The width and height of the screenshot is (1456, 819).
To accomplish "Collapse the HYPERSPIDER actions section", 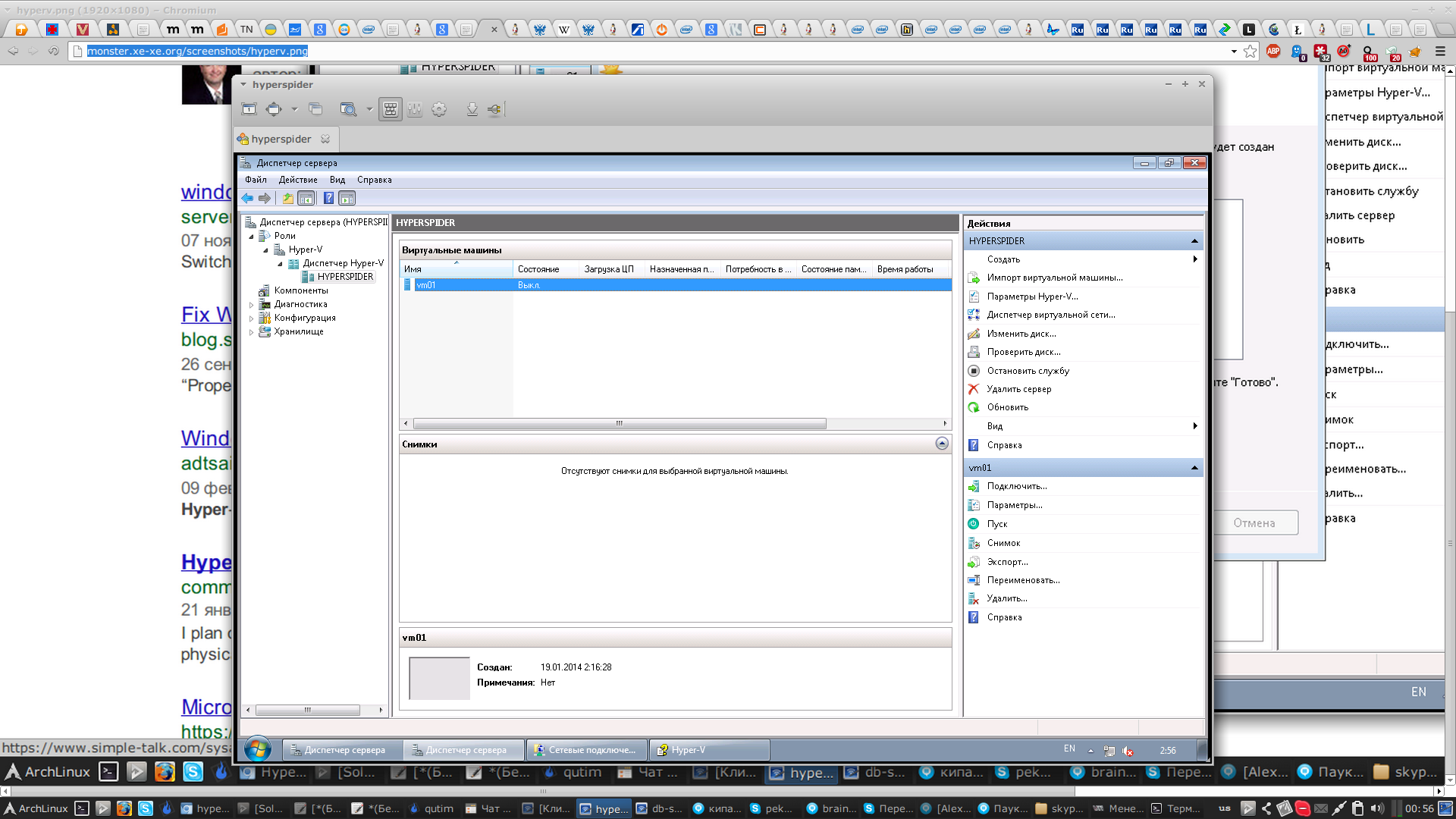I will [1194, 241].
